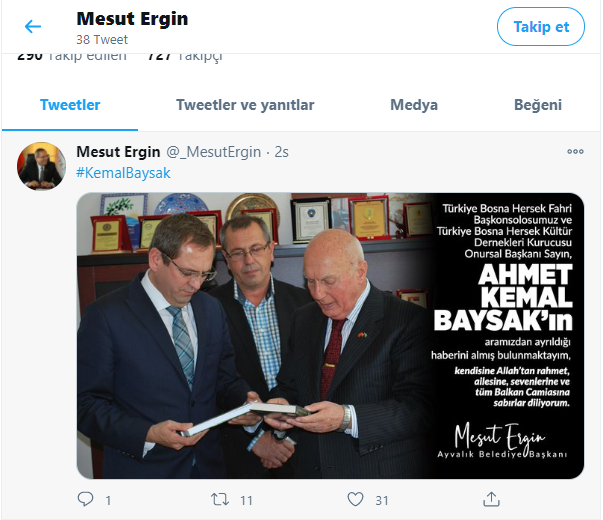The image size is (603, 520).
Task: View the Takip edilen following list
Action: click(x=72, y=57)
